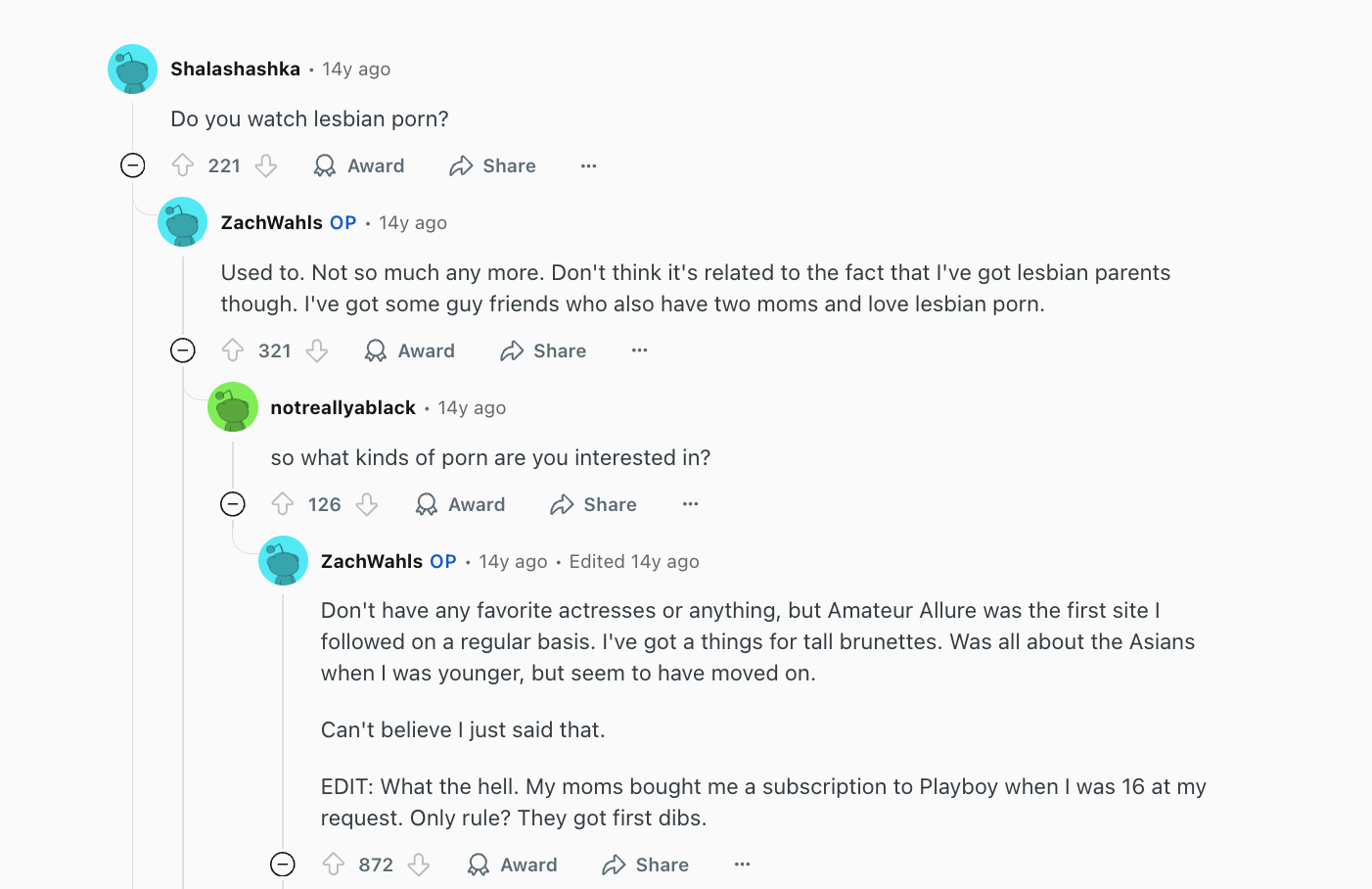The image size is (1372, 889).
Task: Share the comment with 872 points
Action: pyautogui.click(x=646, y=865)
